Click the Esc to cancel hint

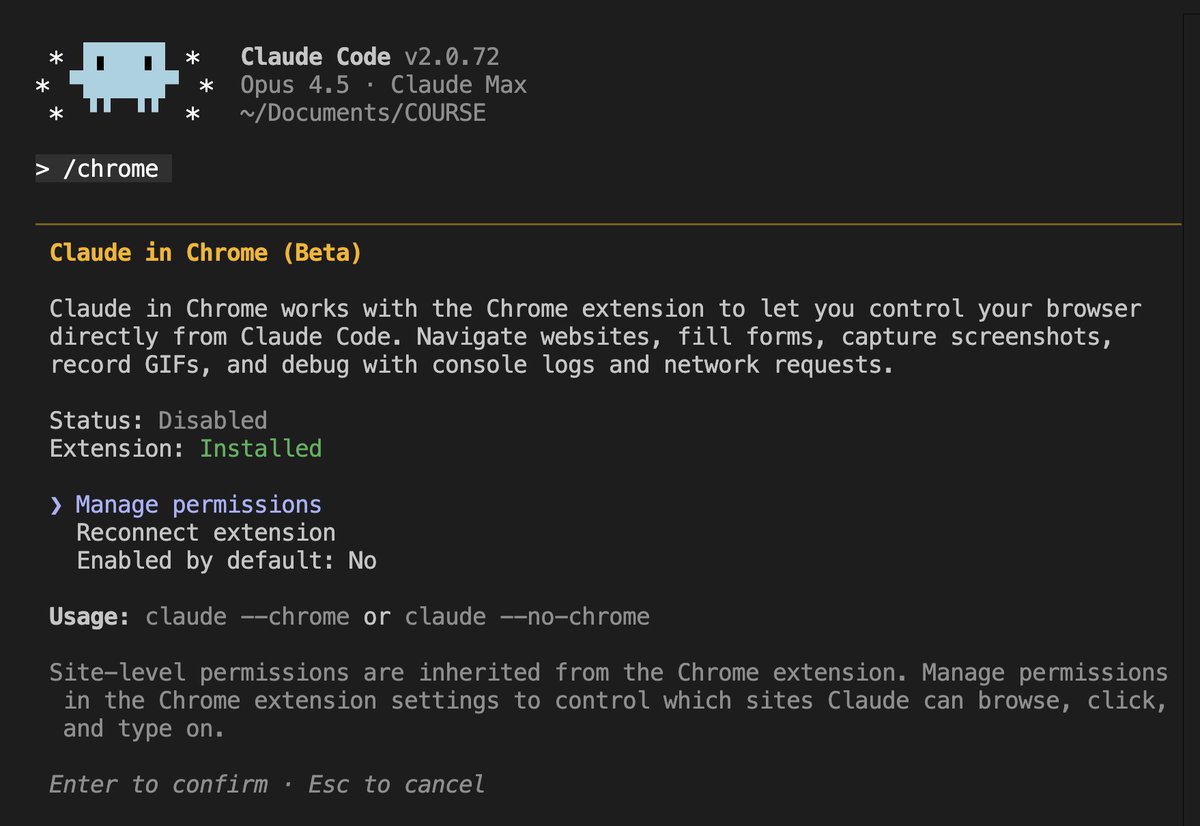click(x=396, y=785)
